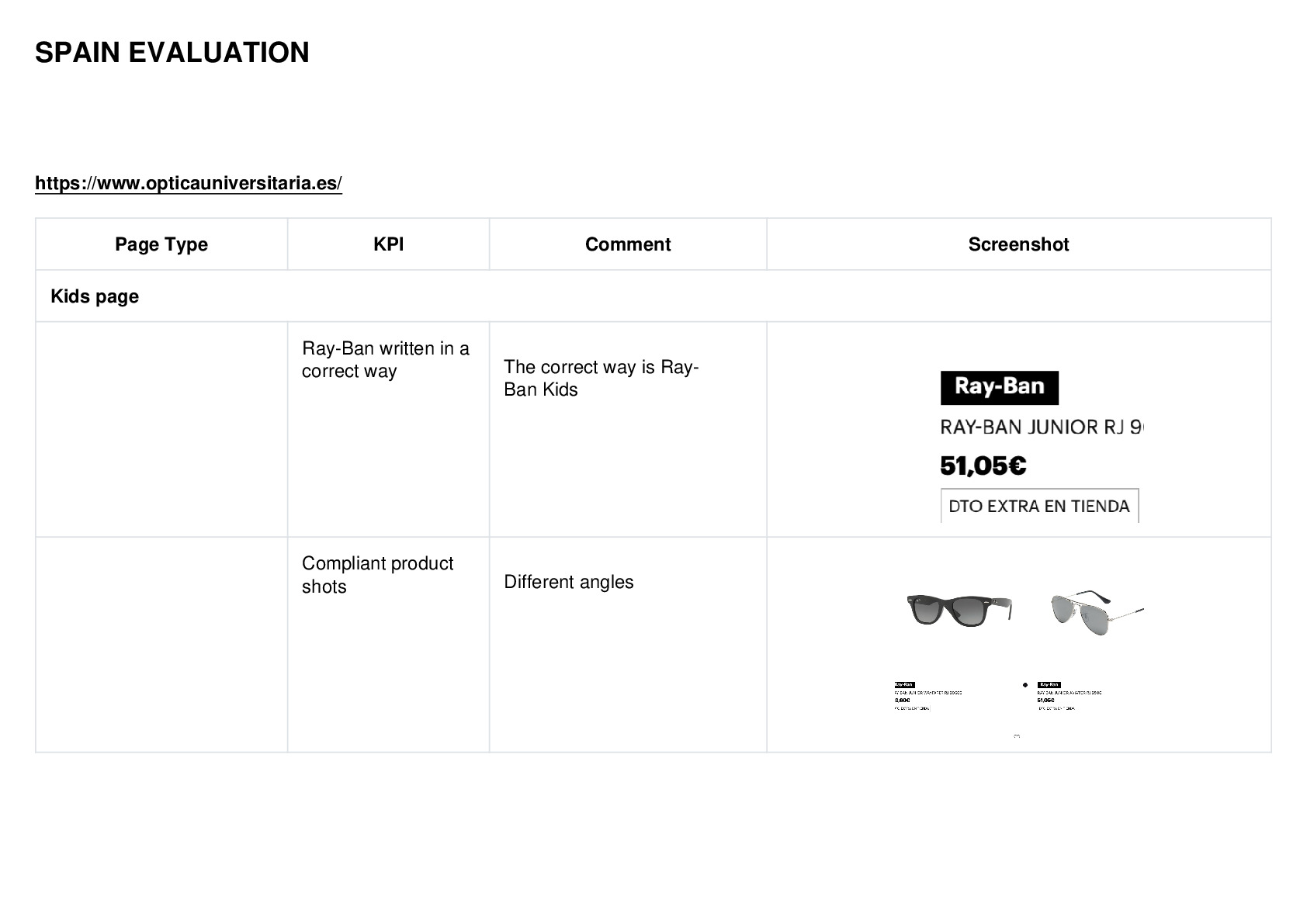Click the Page Type column header
Screen dimensions: 1307x924
click(161, 244)
